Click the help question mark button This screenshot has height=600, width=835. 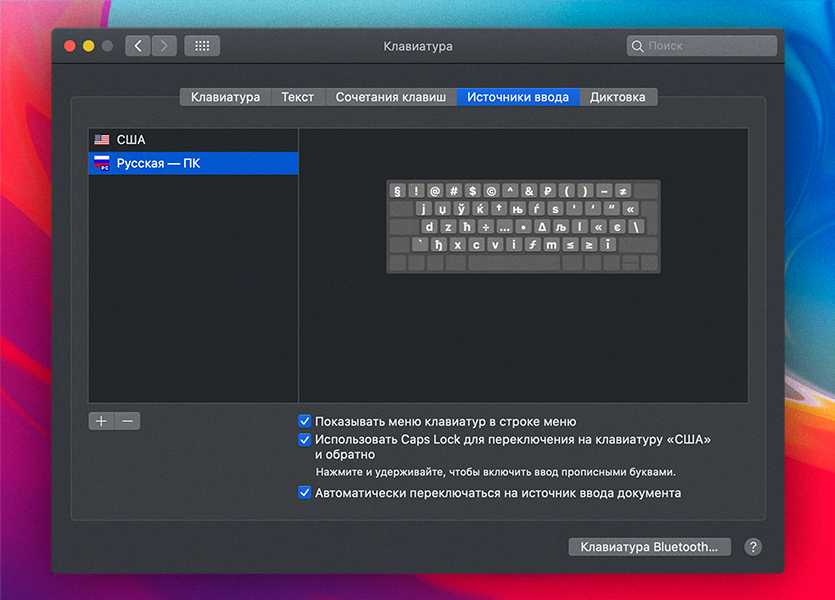pos(753,547)
